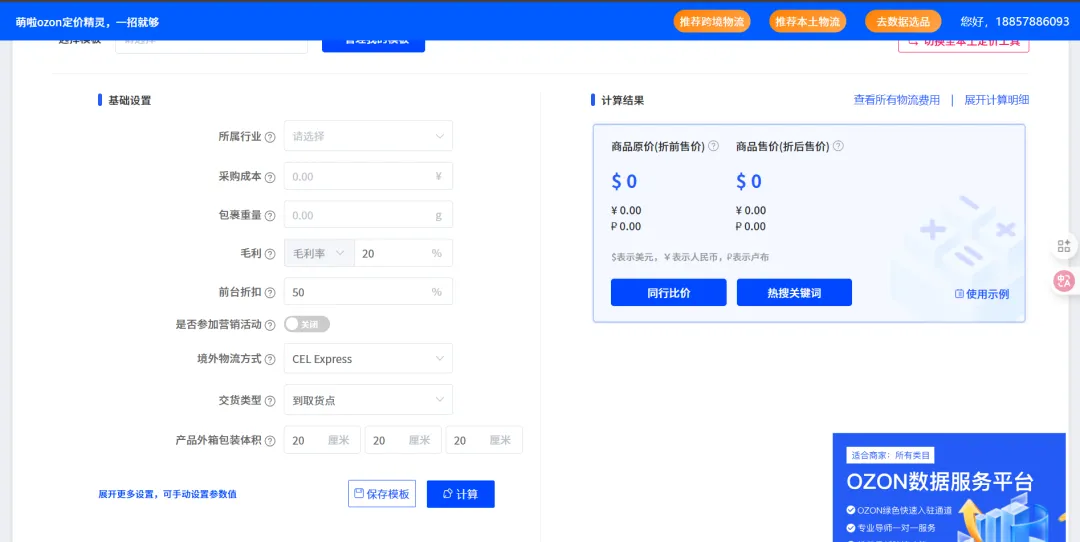
Task: Click help icon beside 是否参加营销活动
Action: point(270,324)
